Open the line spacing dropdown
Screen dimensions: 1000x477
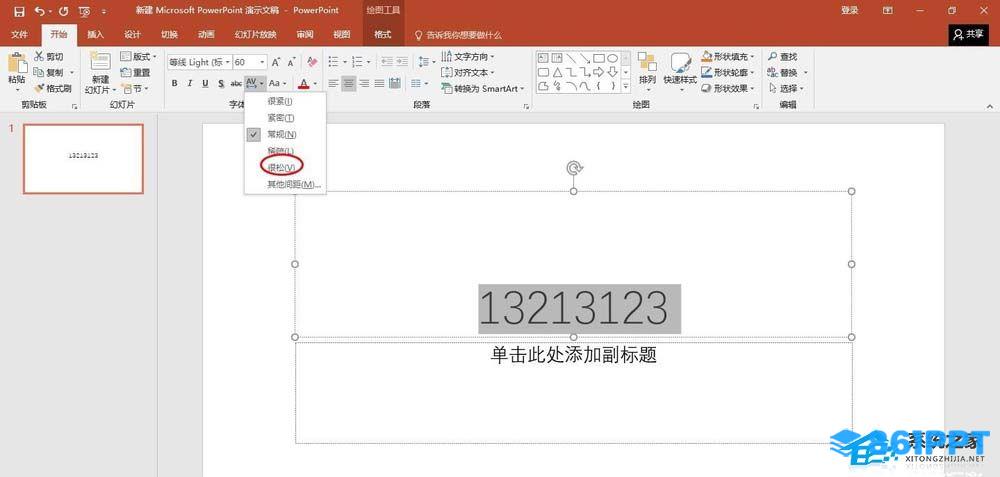[425, 62]
